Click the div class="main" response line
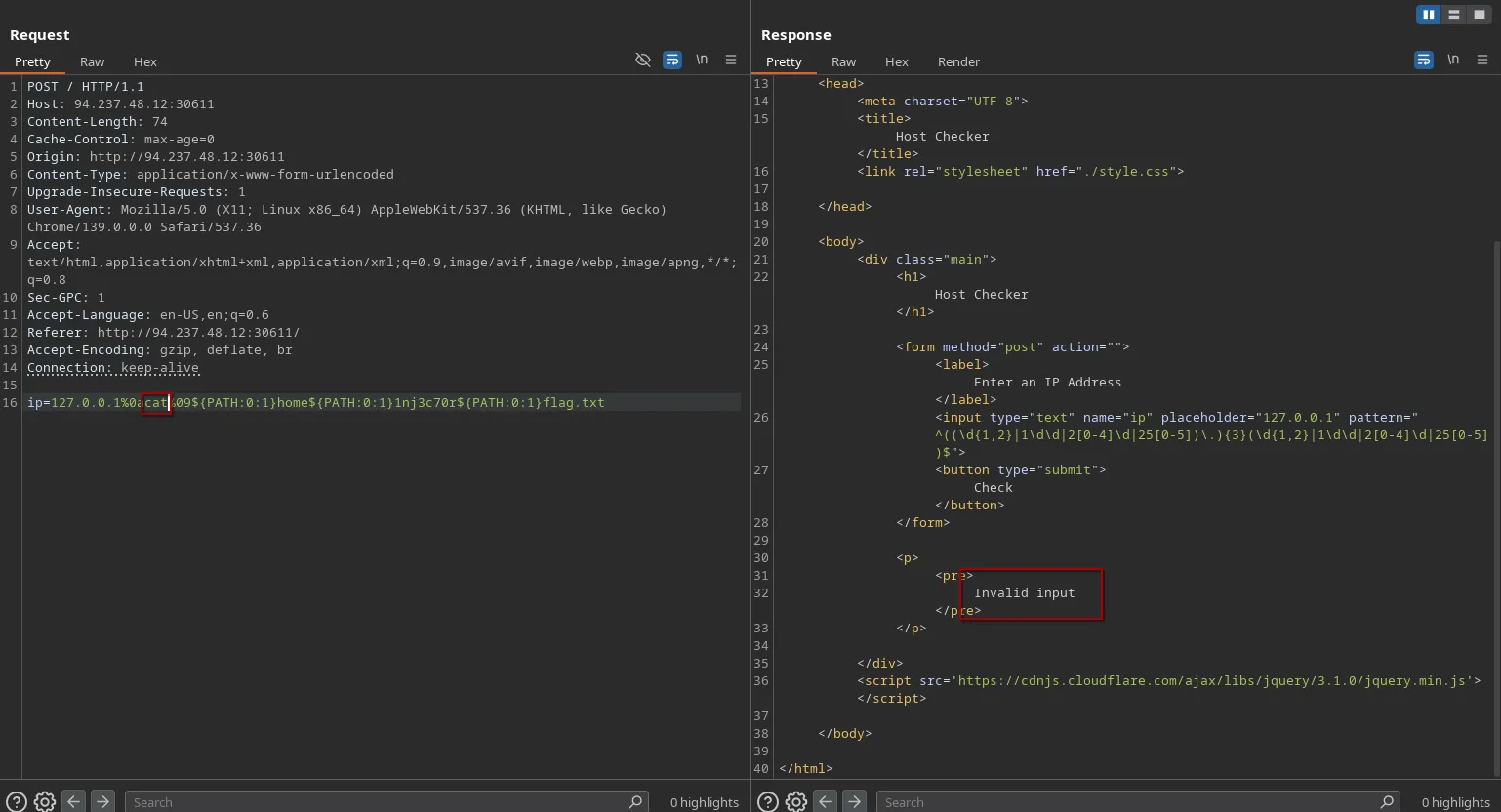 point(927,259)
